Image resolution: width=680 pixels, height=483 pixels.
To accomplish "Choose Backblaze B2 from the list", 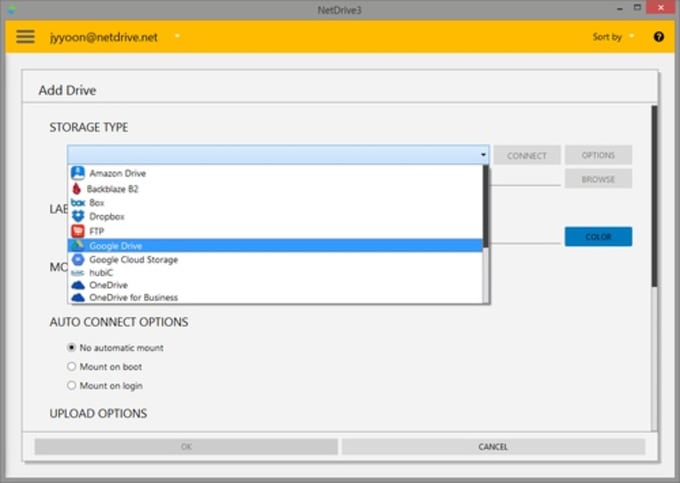I will coord(275,189).
